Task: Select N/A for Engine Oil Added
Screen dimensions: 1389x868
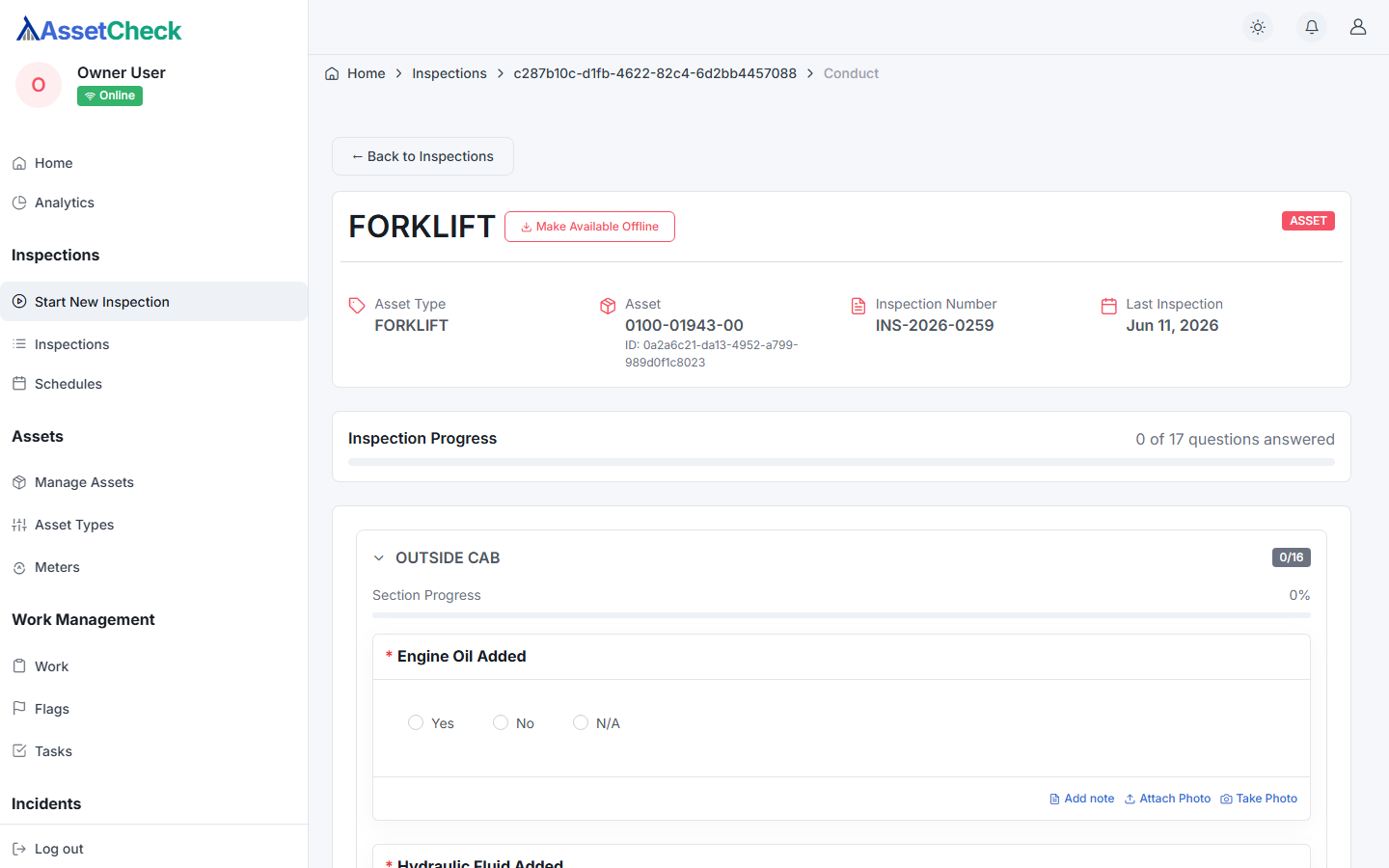Action: 581,722
